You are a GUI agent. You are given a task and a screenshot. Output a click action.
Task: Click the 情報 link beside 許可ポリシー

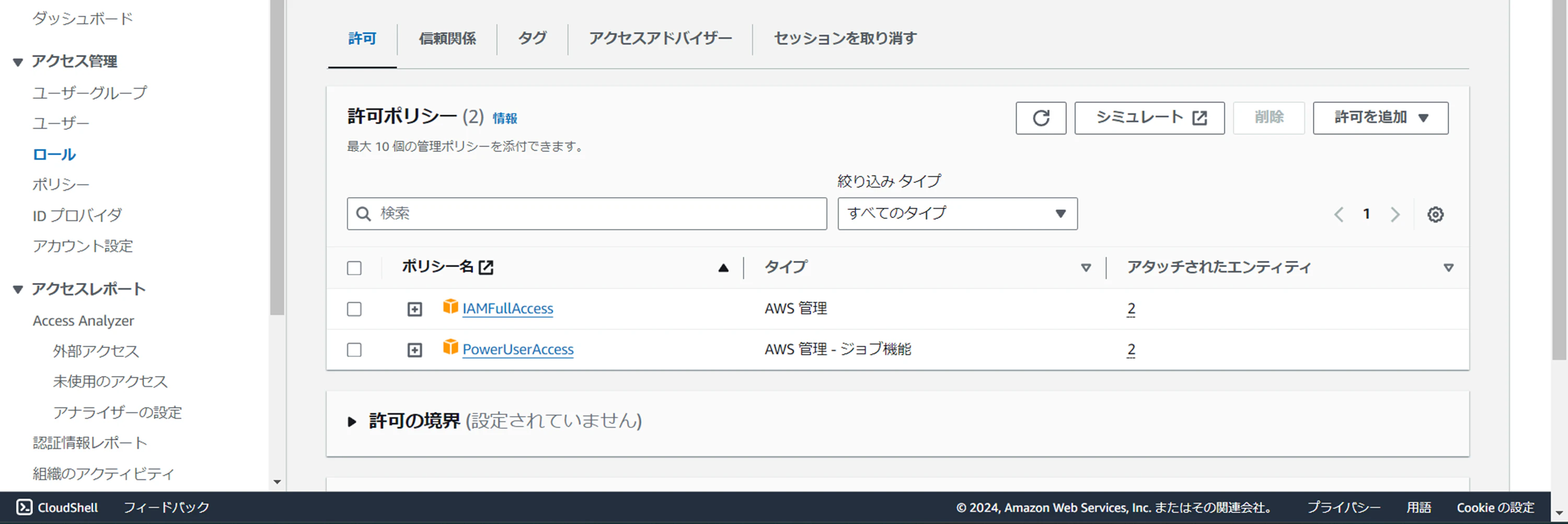(x=504, y=118)
